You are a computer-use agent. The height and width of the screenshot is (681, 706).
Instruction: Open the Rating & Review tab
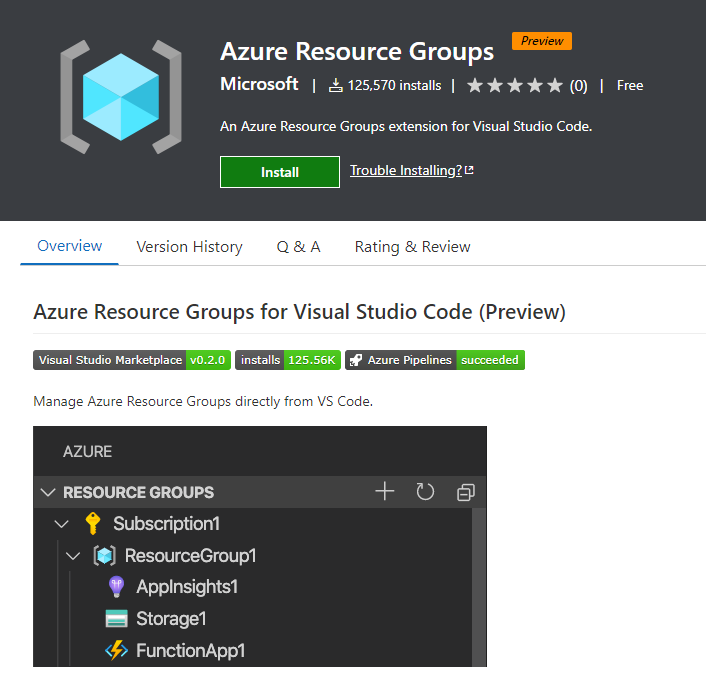(412, 246)
